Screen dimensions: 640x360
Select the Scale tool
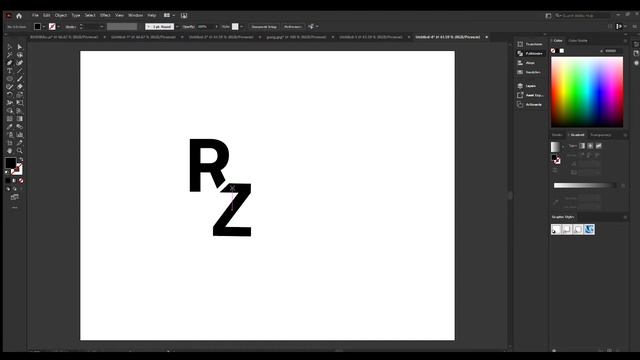[x=20, y=95]
